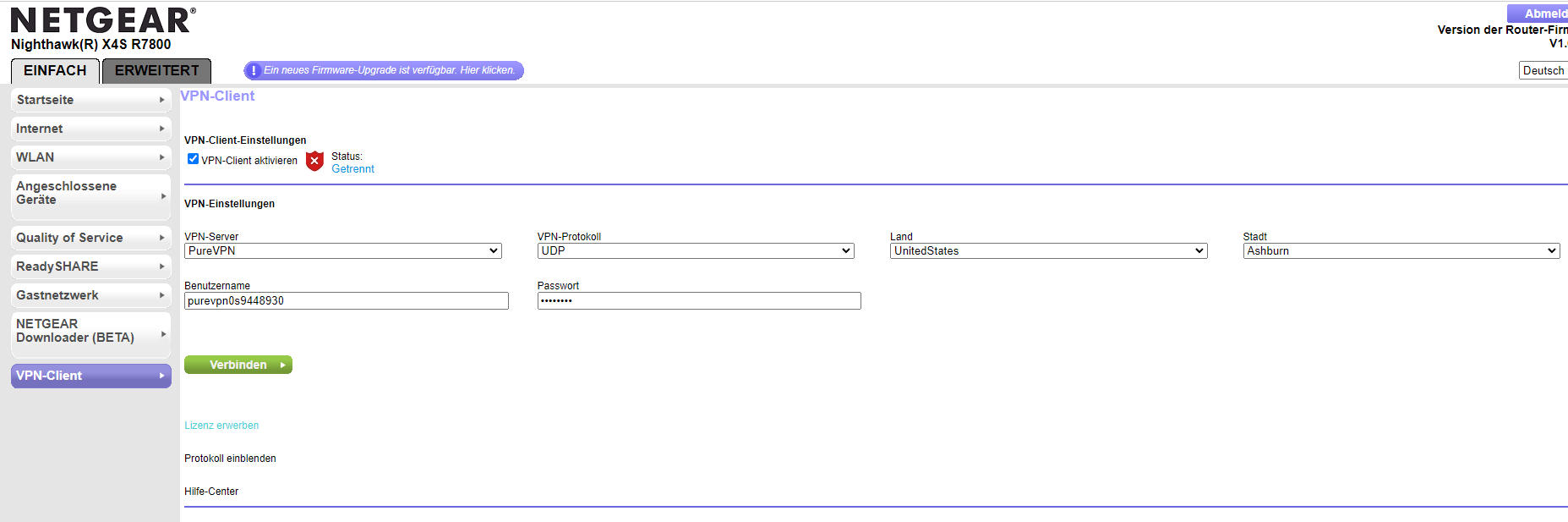Focus the Passwort input field
Viewport: 1568px width, 522px height.
[699, 301]
